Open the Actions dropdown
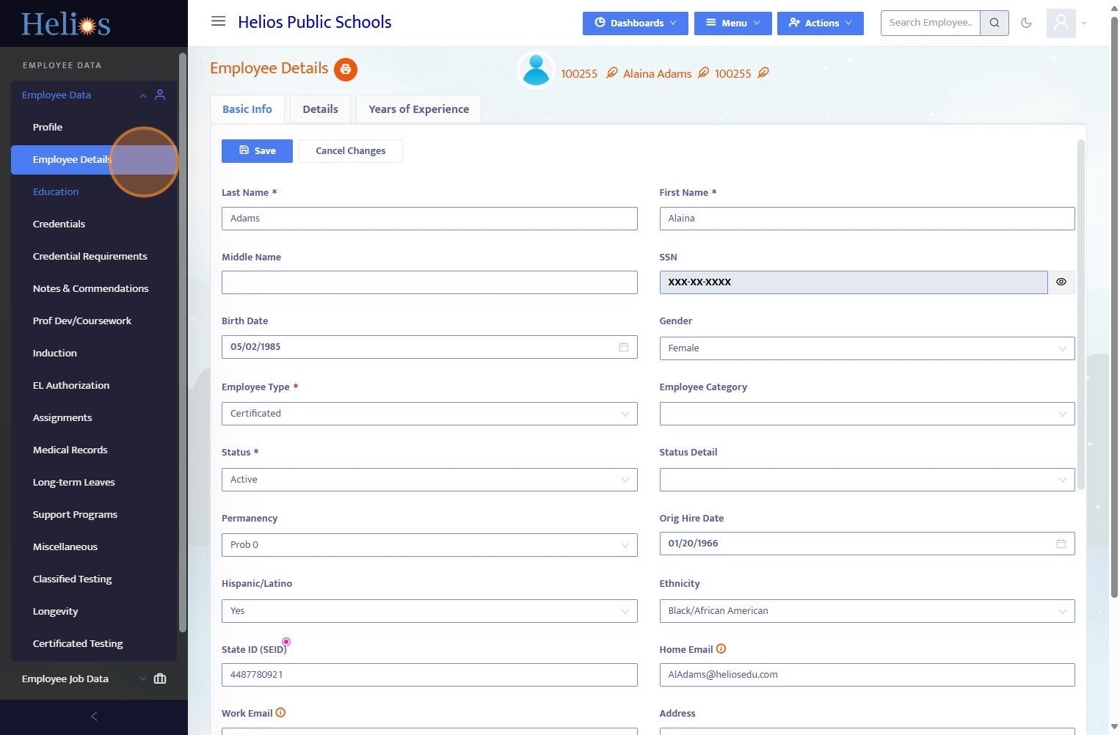 point(820,23)
